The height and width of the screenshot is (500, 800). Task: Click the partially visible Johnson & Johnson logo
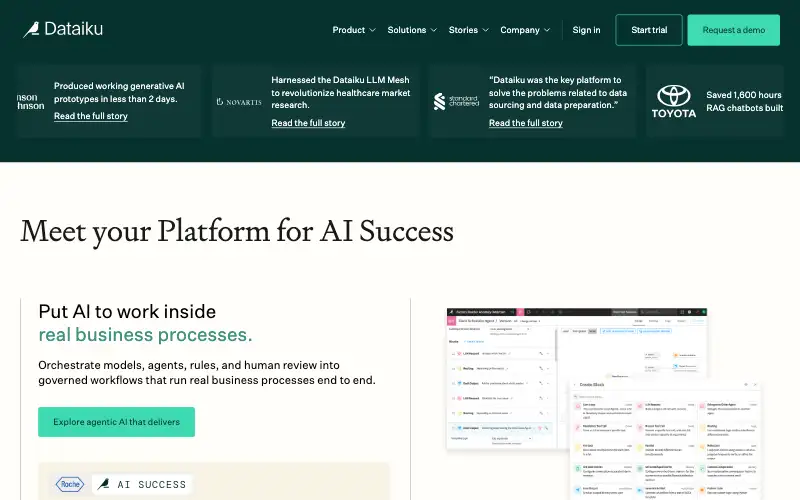[x=31, y=102]
